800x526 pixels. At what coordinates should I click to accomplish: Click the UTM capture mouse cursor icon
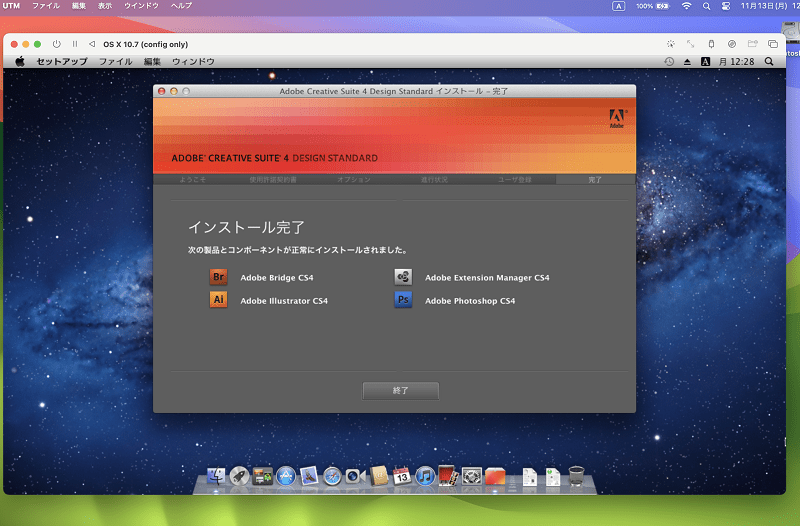click(x=670, y=44)
